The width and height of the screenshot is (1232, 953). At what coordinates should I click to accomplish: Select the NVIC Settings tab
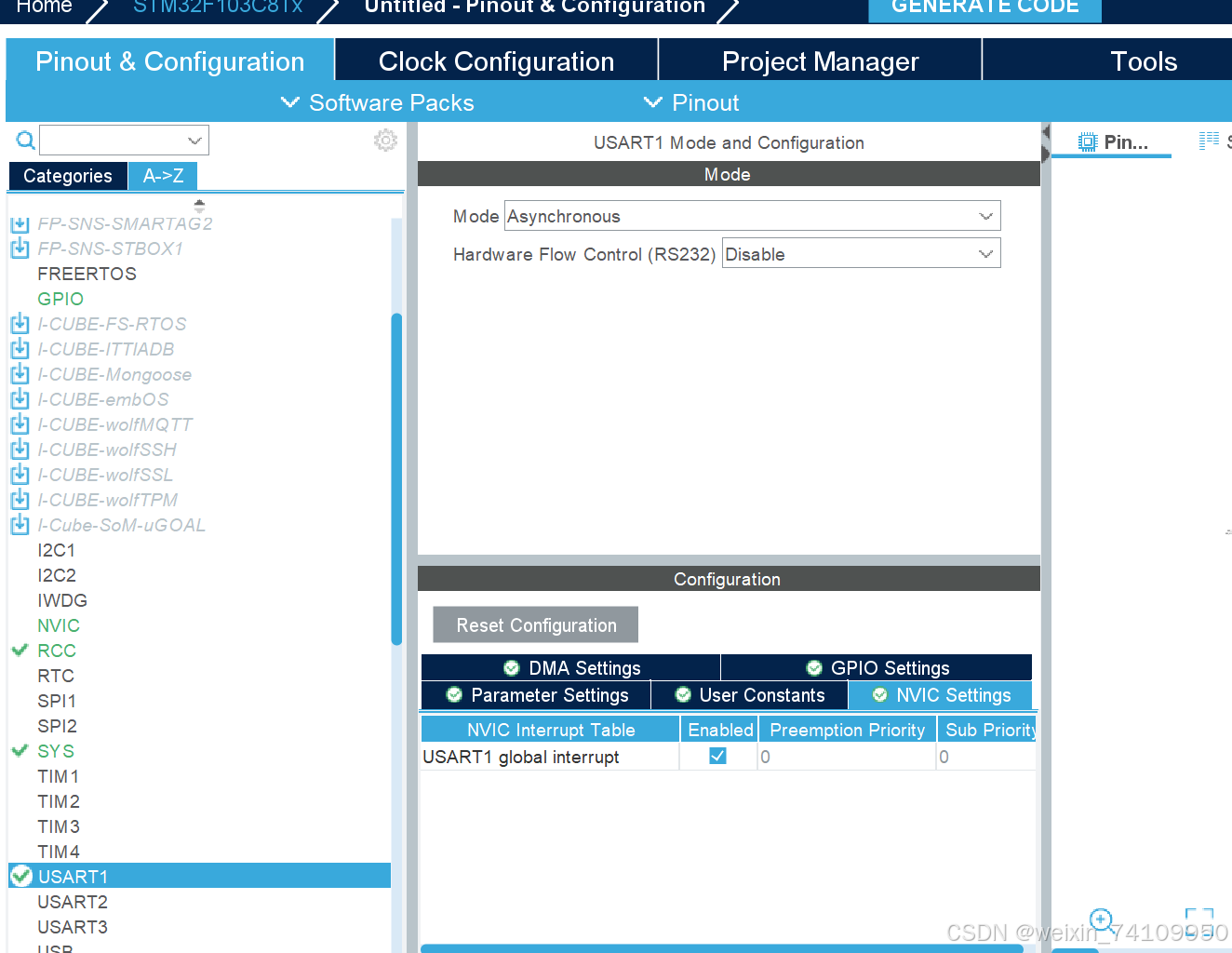point(941,695)
